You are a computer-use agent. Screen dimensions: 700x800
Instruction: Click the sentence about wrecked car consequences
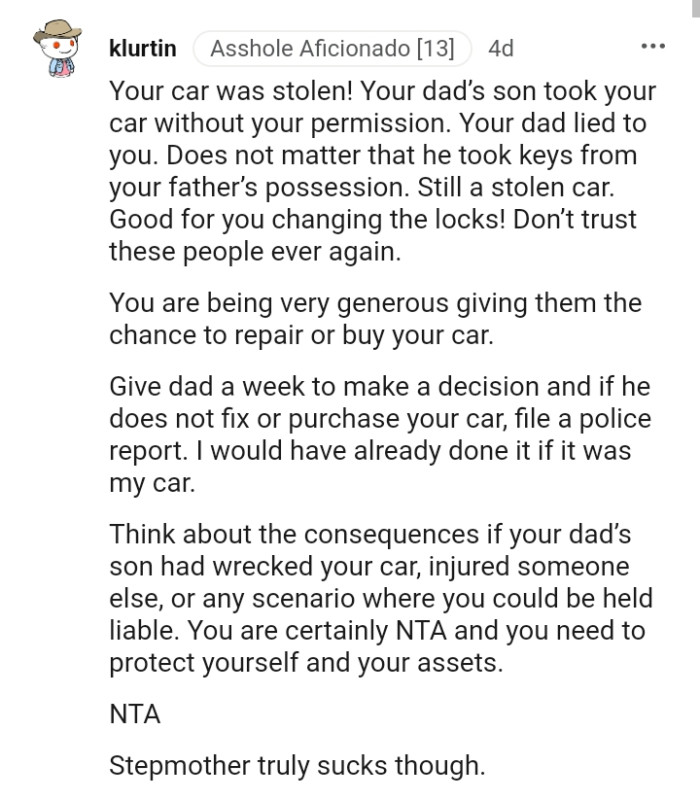coord(380,568)
